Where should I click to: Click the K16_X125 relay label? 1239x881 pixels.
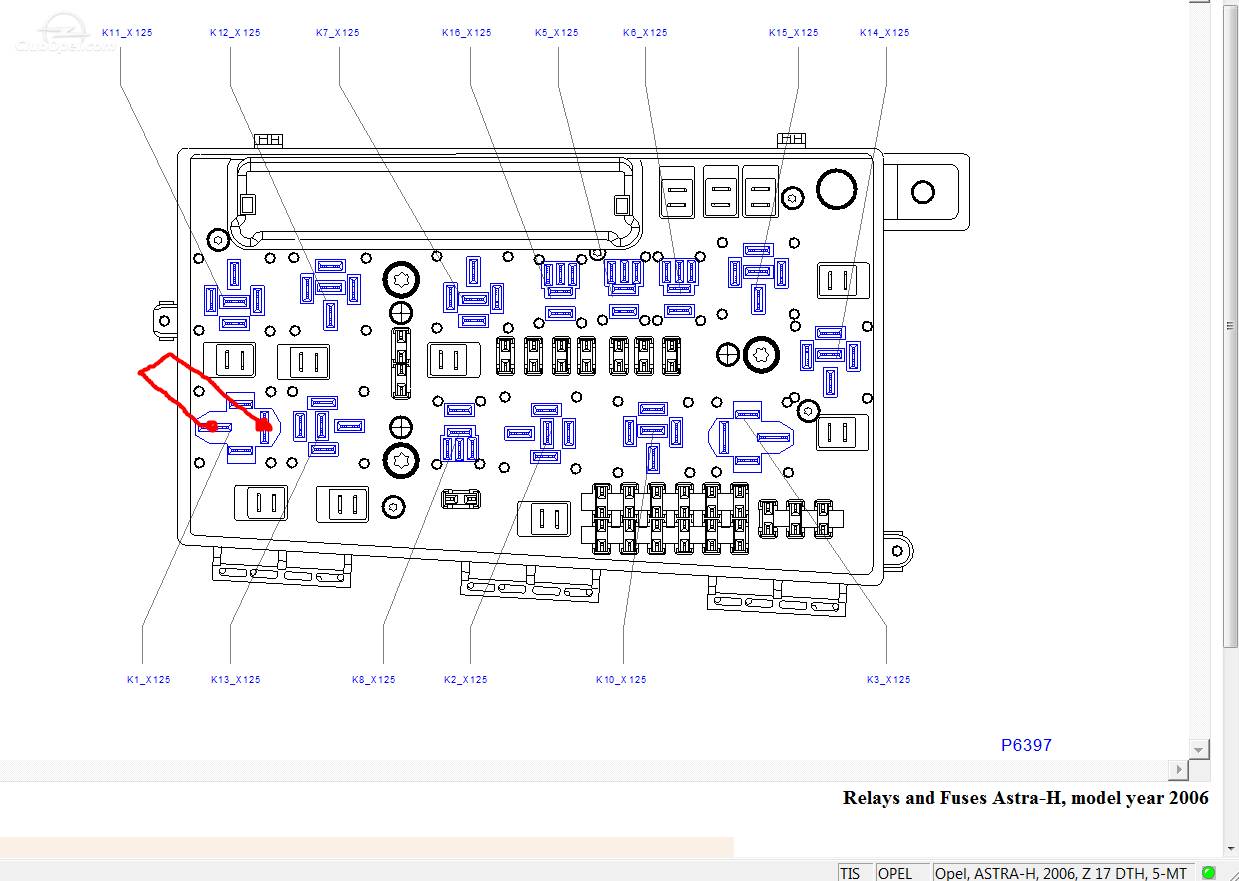click(x=467, y=33)
